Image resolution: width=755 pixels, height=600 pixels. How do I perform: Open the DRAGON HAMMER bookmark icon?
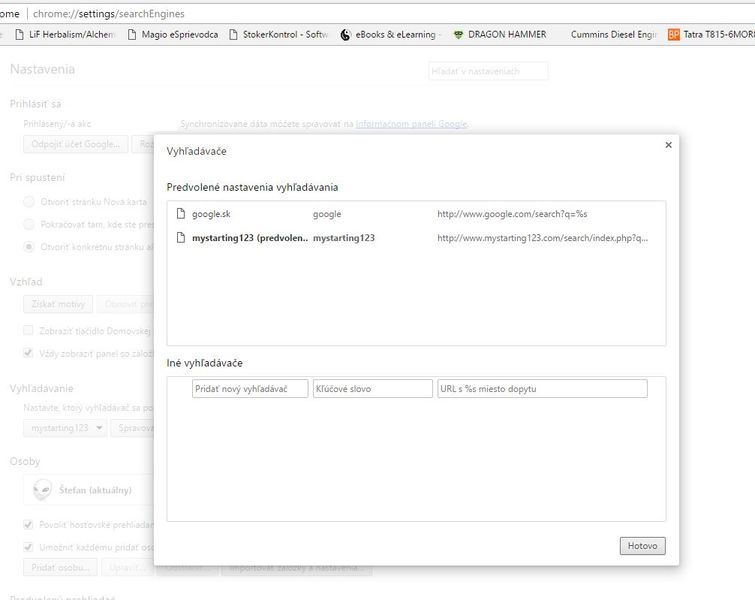458,34
